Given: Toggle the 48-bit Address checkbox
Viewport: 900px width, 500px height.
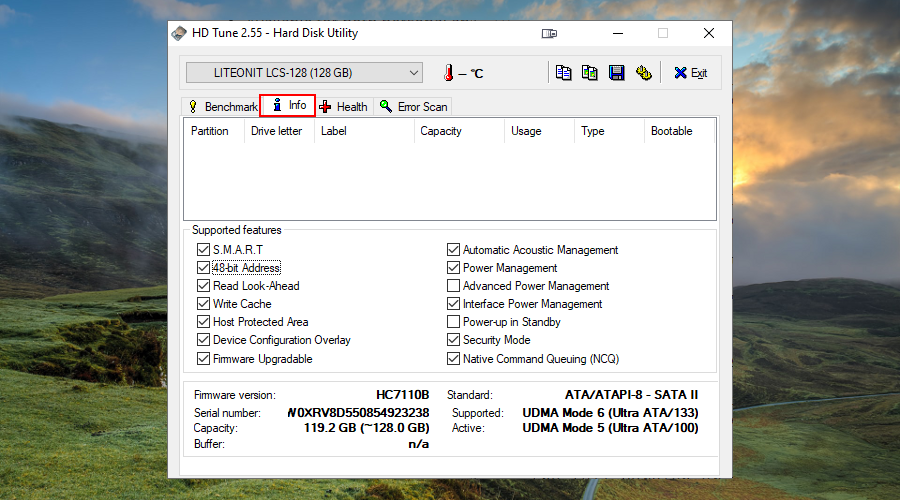Looking at the screenshot, I should click(x=203, y=268).
